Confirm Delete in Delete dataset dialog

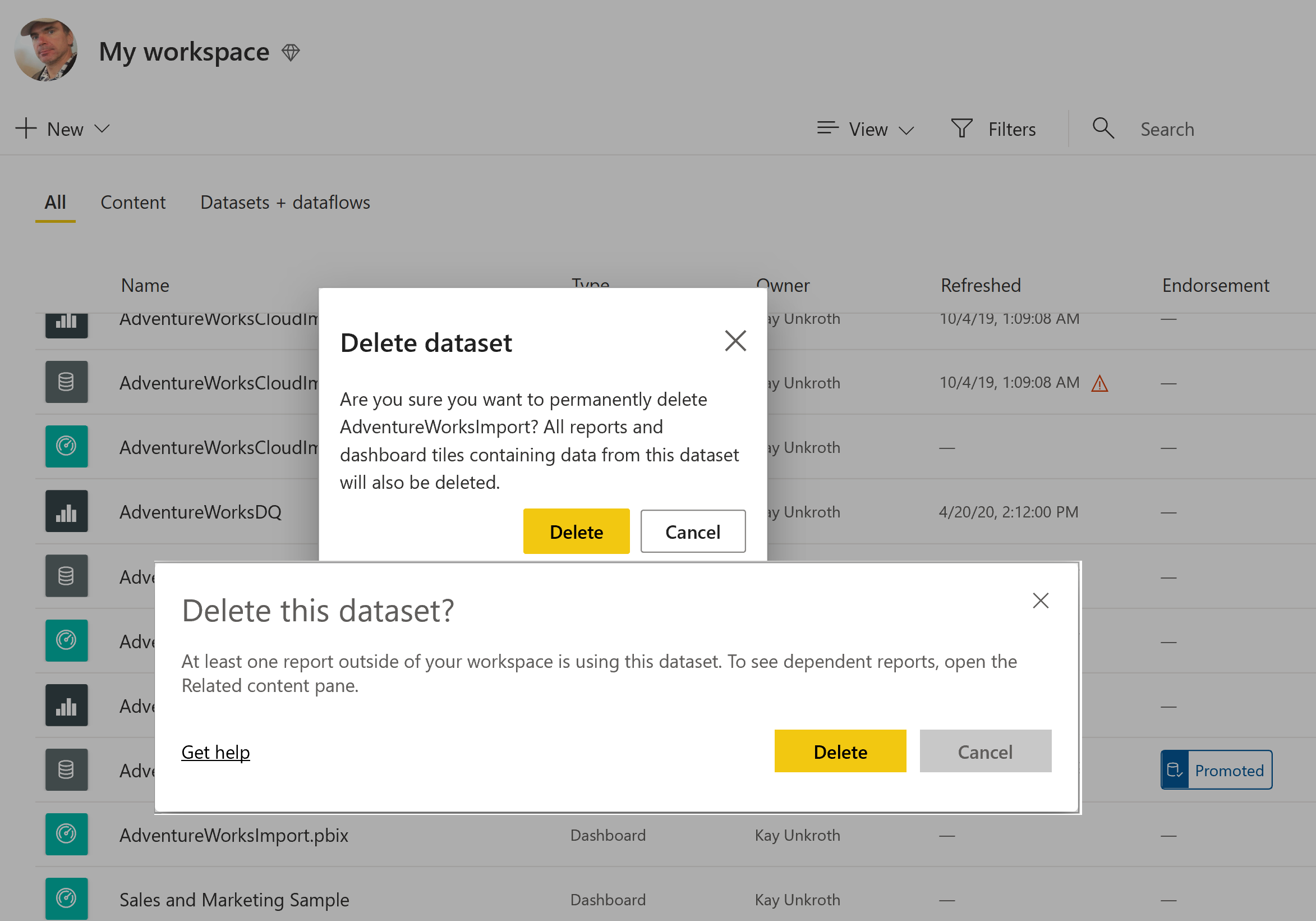(576, 531)
